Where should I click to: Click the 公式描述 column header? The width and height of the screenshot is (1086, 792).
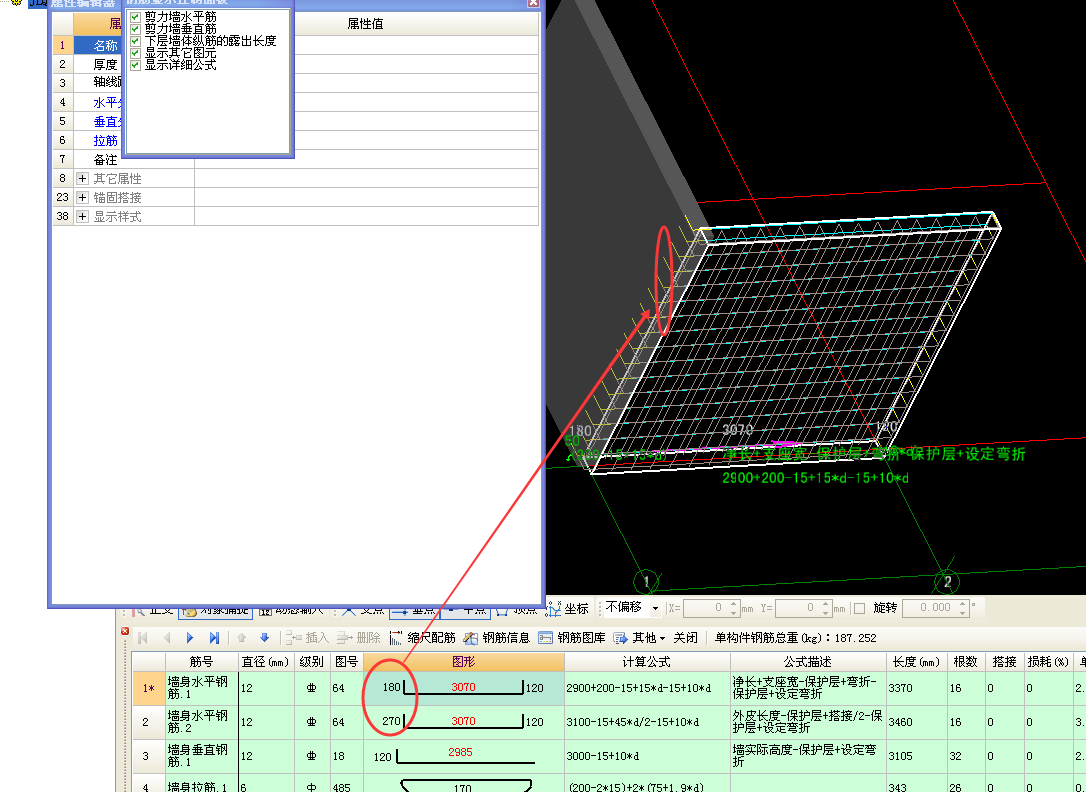tap(808, 662)
